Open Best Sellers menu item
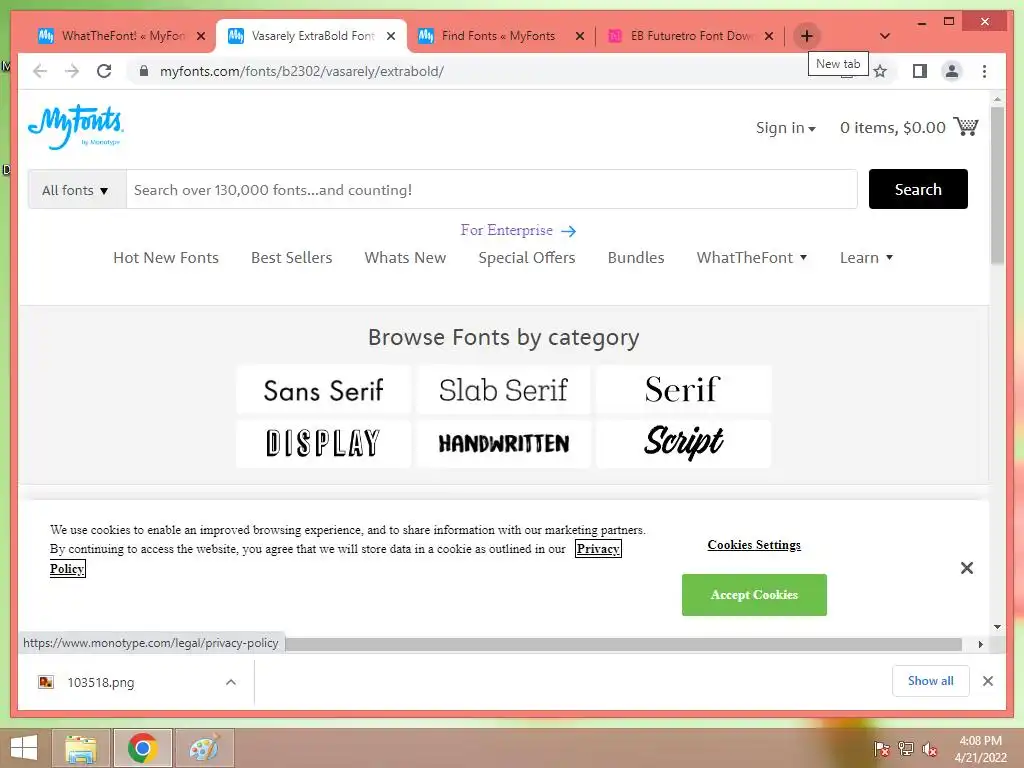 tap(291, 258)
